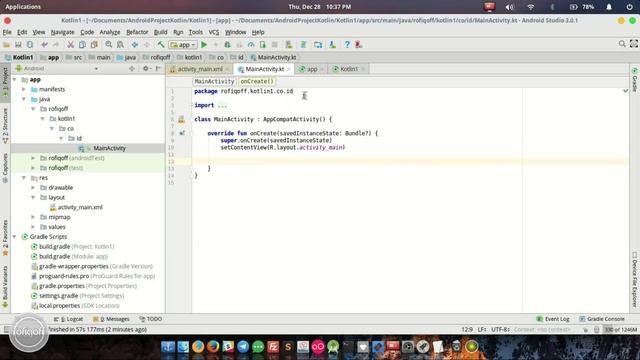Open the Build menu

coord(160,32)
